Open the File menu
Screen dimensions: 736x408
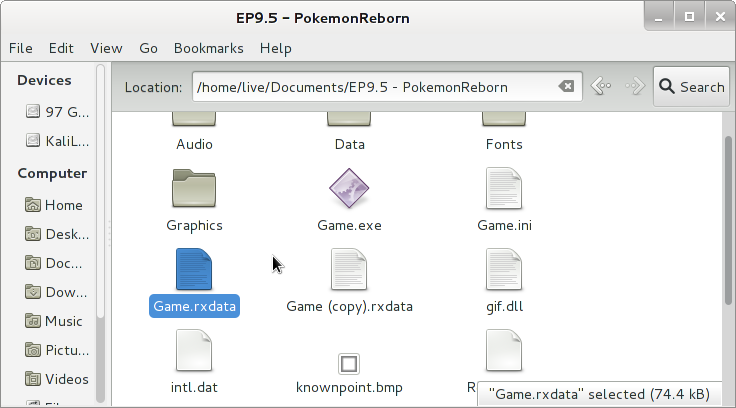click(x=21, y=48)
